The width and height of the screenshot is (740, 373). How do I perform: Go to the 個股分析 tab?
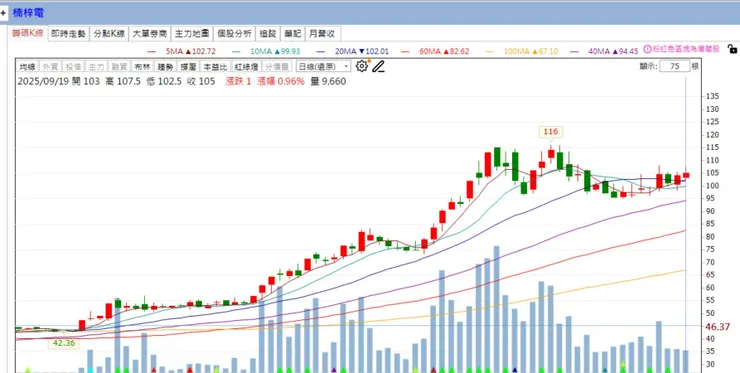coord(234,34)
